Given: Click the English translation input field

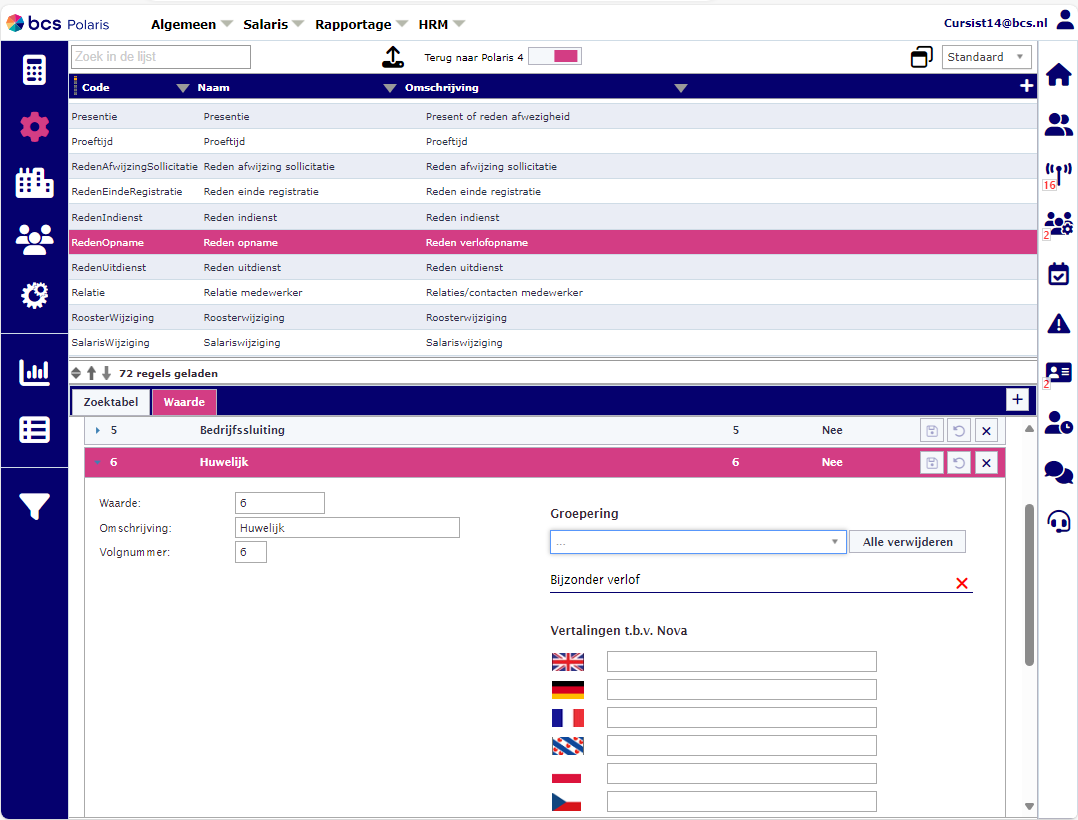Looking at the screenshot, I should point(742,661).
